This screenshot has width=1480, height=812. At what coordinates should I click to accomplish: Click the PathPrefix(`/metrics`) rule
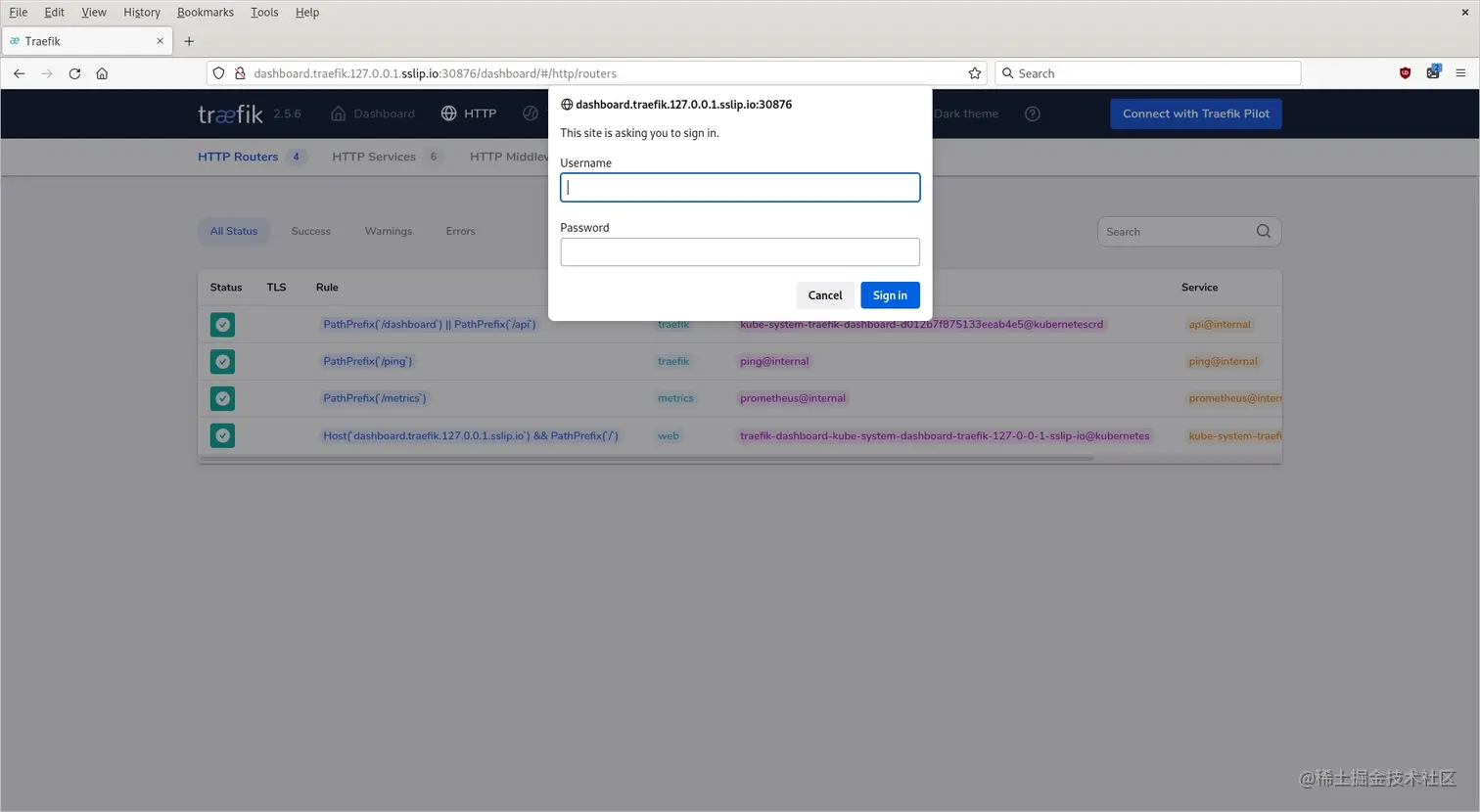tap(375, 399)
